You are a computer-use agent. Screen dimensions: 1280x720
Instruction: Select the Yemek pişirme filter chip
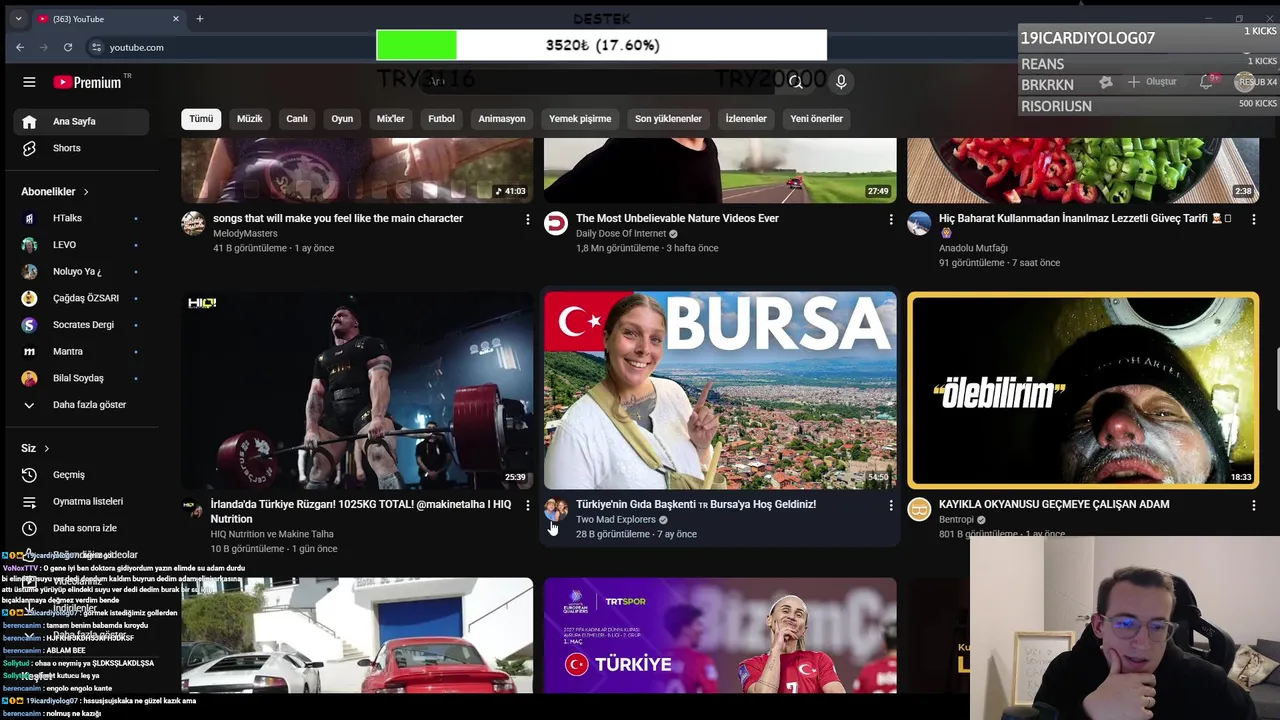click(x=580, y=118)
